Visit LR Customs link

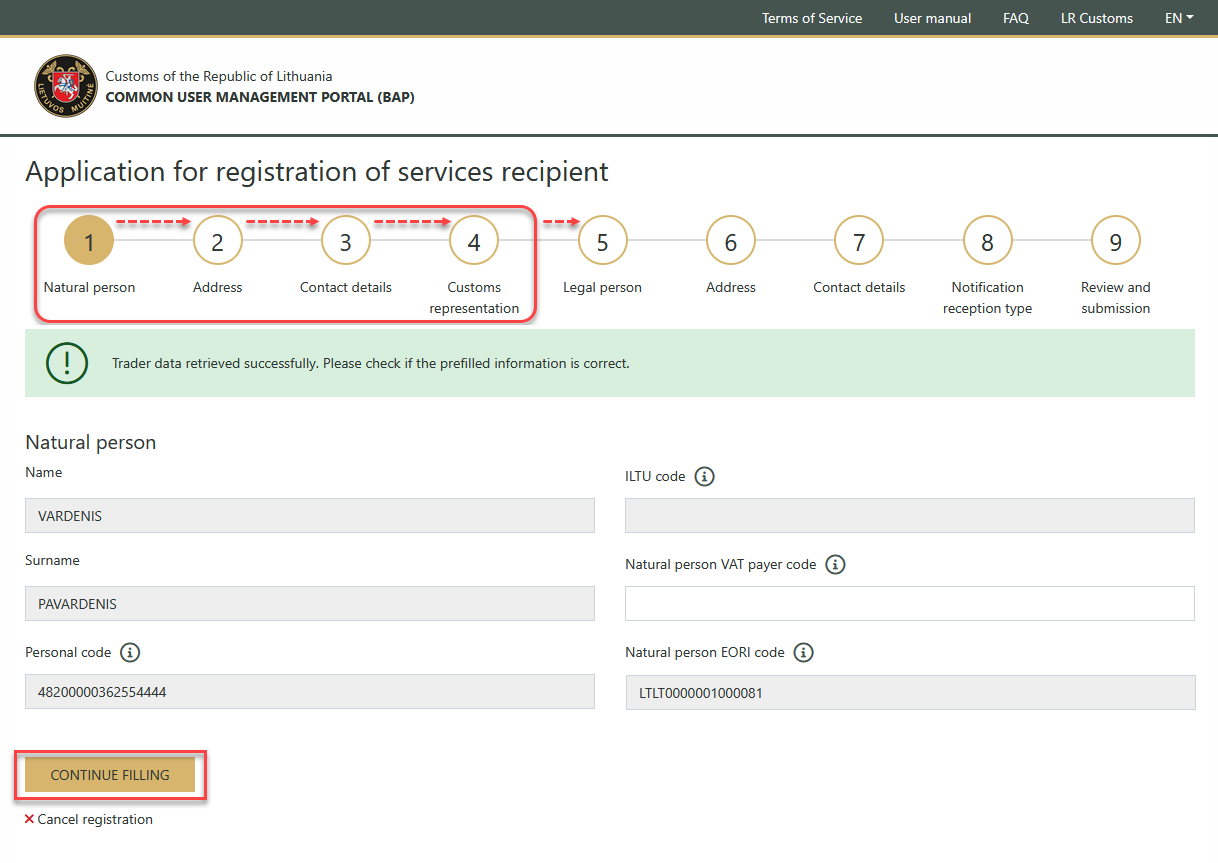pyautogui.click(x=1096, y=18)
